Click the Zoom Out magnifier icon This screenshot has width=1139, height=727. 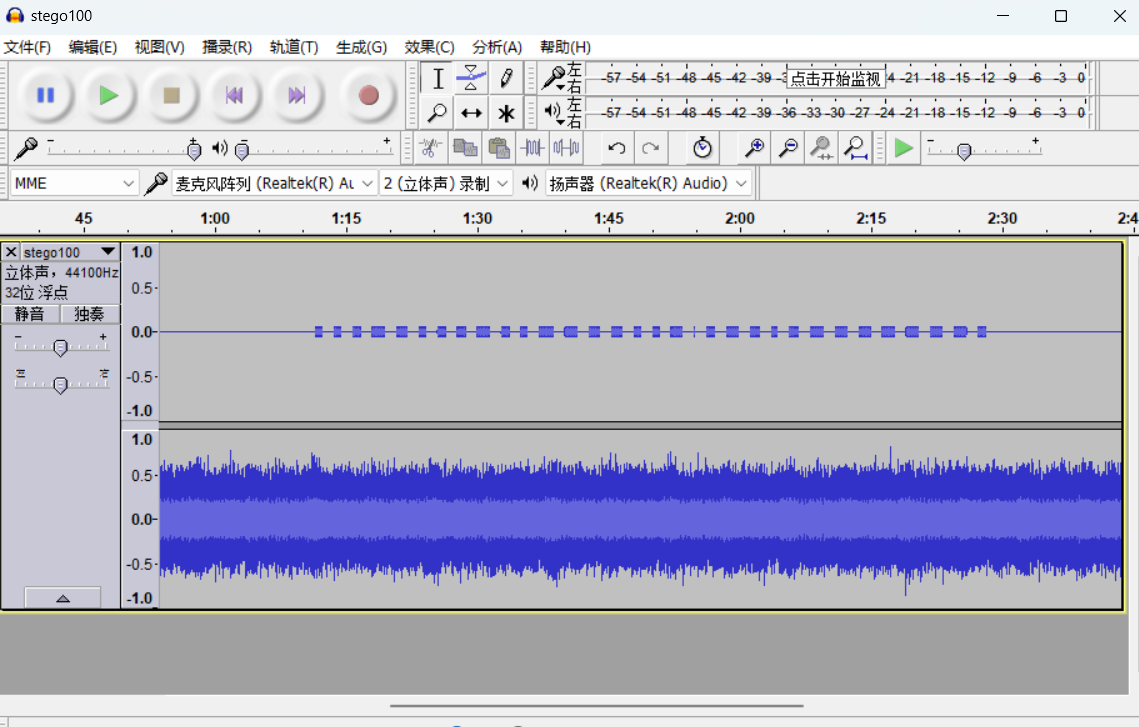tap(787, 148)
